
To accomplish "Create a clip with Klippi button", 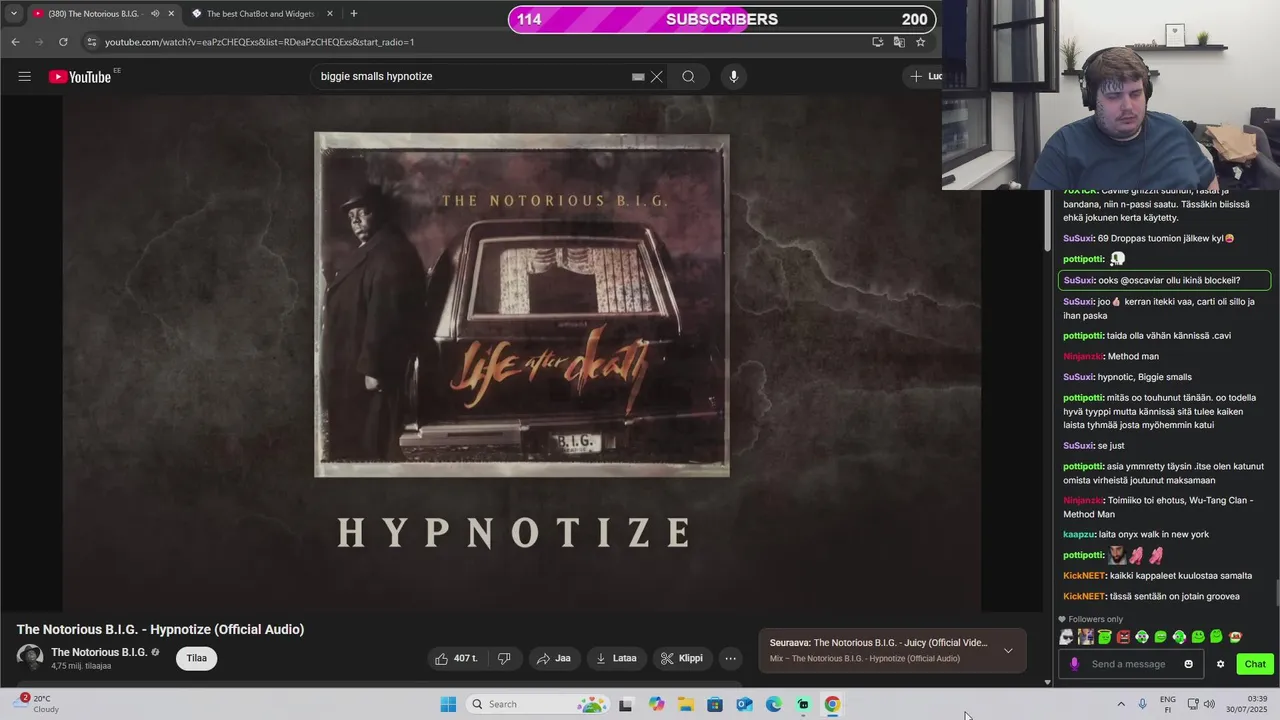I will [x=682, y=658].
